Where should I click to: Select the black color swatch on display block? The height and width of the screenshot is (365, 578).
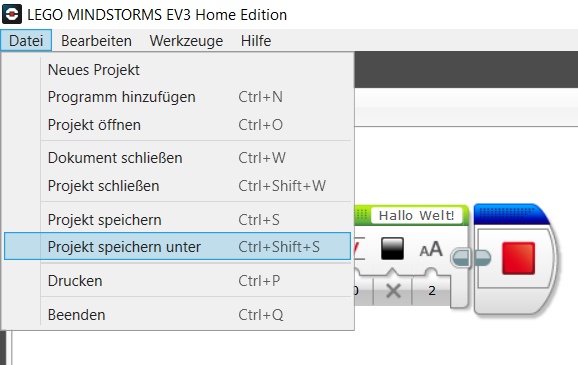(392, 248)
